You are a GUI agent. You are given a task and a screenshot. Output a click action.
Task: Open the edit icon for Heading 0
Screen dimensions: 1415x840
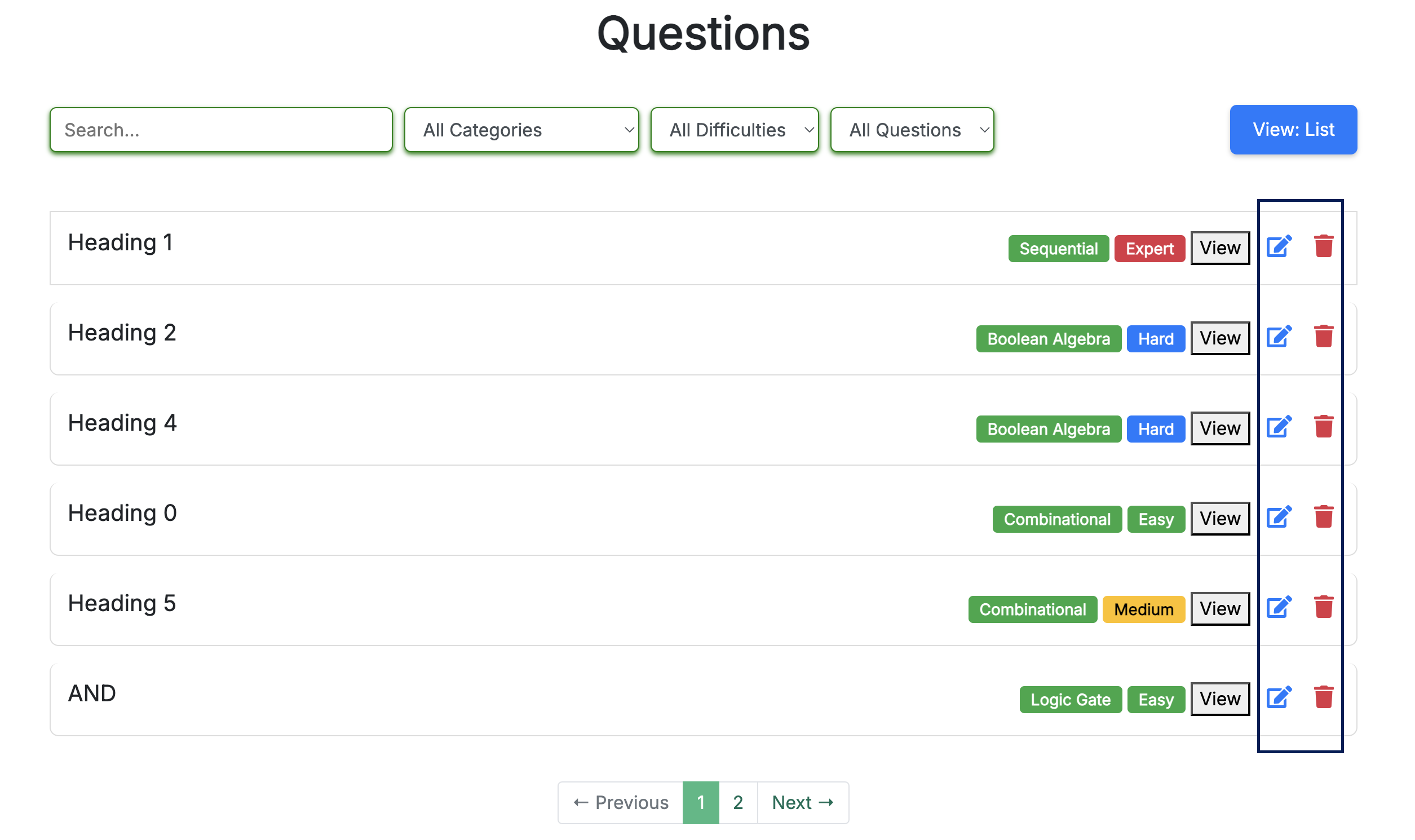pyautogui.click(x=1279, y=517)
